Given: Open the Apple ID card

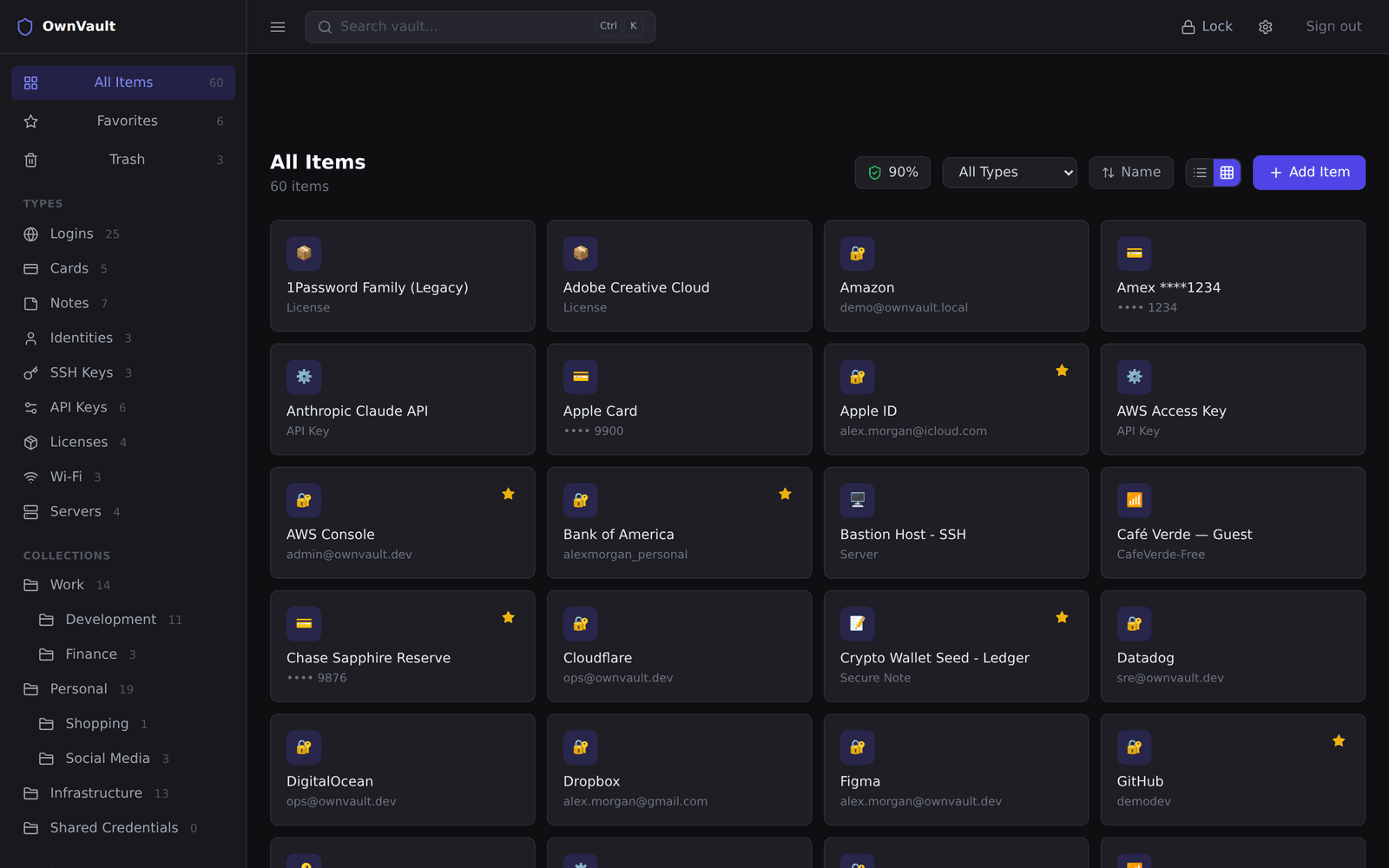Looking at the screenshot, I should pos(956,399).
